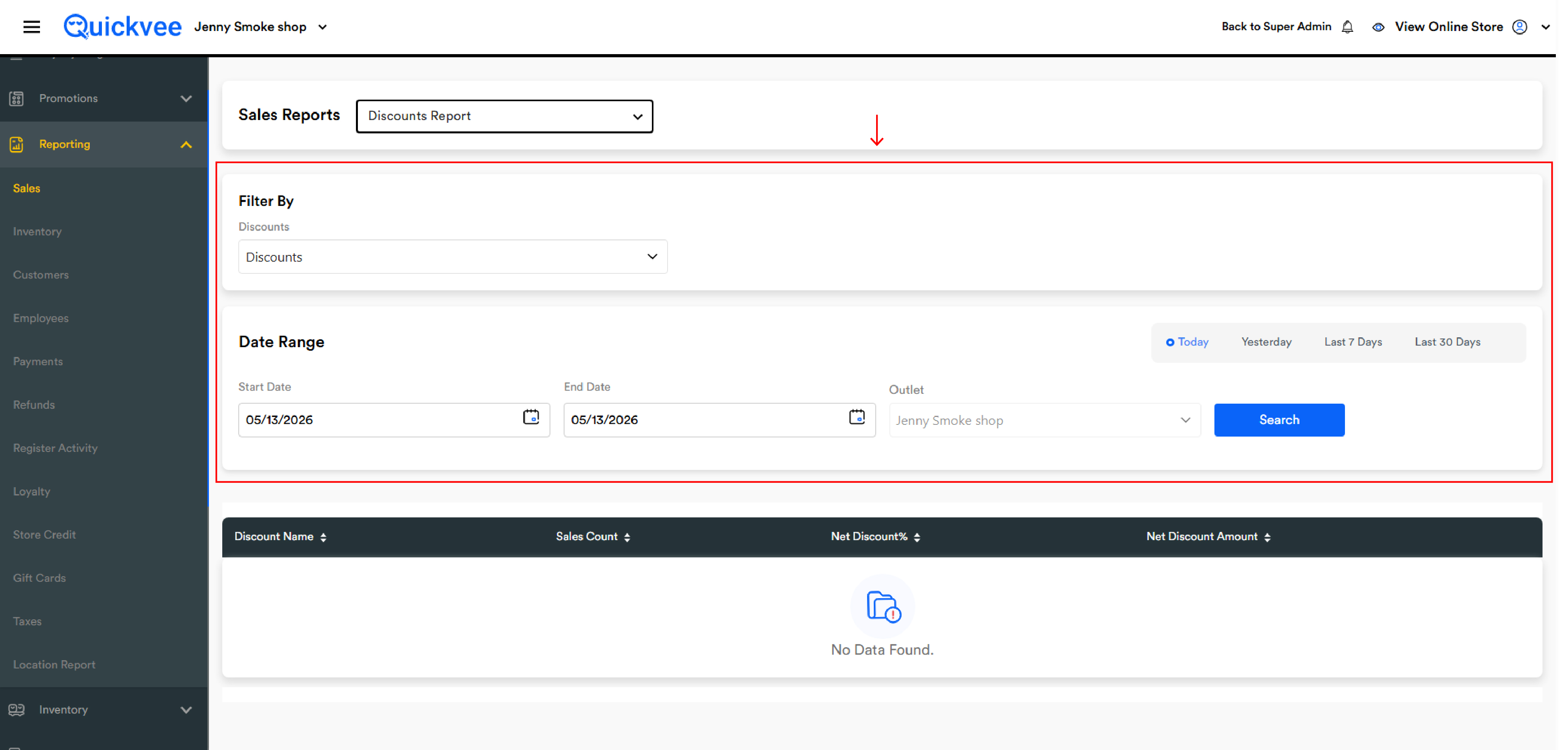This screenshot has width=1568, height=750.
Task: Click the Reporting sidebar icon
Action: 16,144
